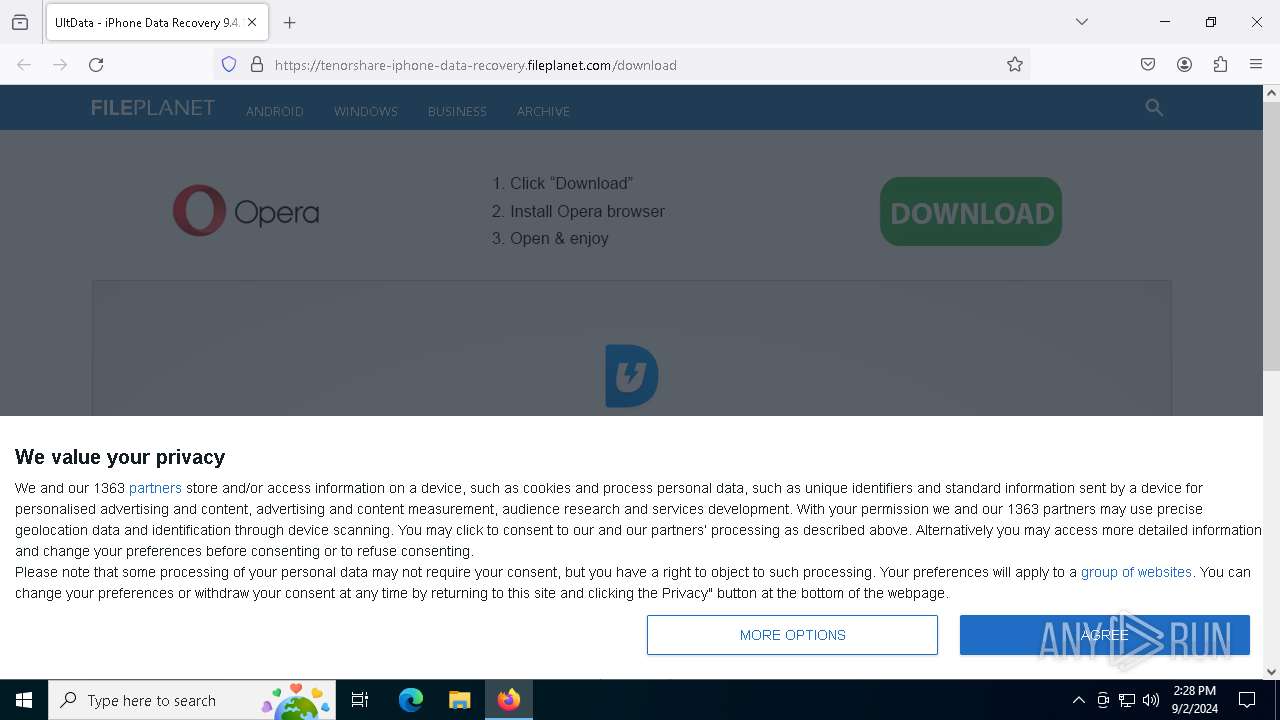The image size is (1280, 720).
Task: Open a new tab with plus button
Action: 290,22
